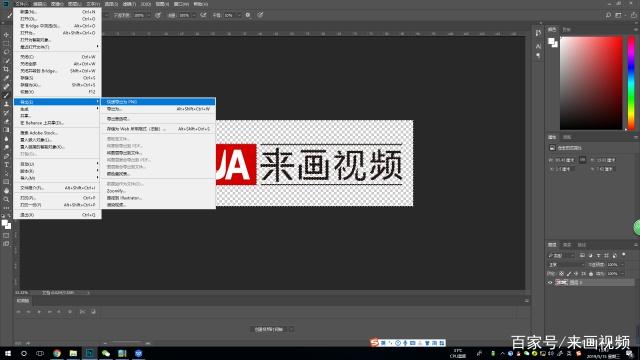Choose 存储为 (Shift+Ctrl+S) in File menu
Screen dimensions: 640x360
click(x=58, y=85)
